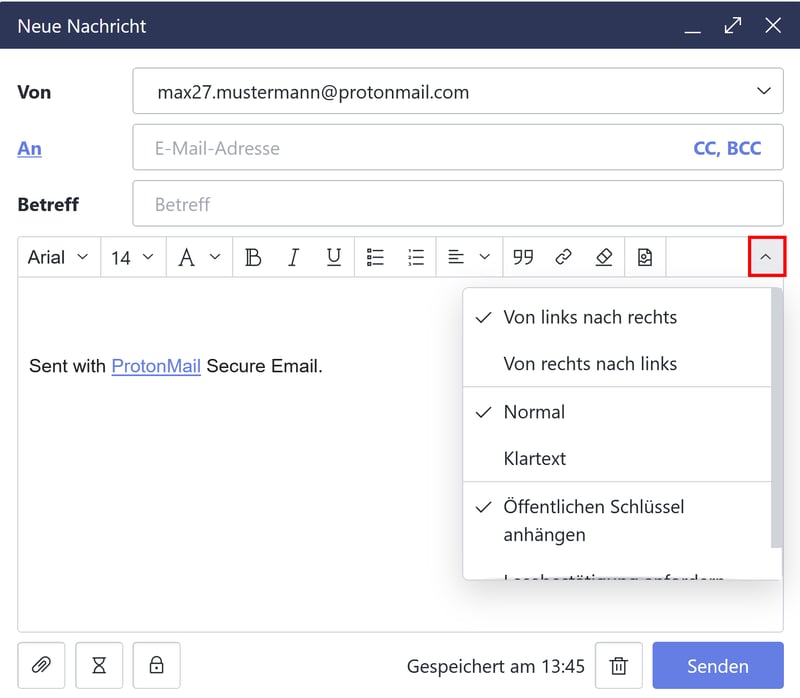Toggle italic text formatting
The image size is (800, 698).
tap(293, 257)
